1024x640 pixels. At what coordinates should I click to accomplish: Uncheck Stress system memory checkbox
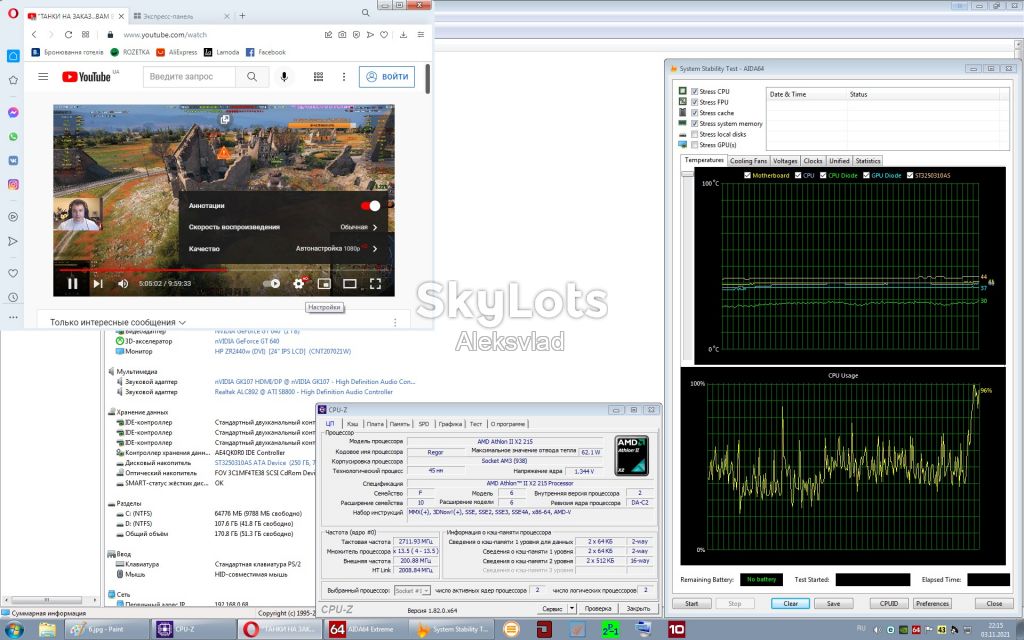[694, 123]
